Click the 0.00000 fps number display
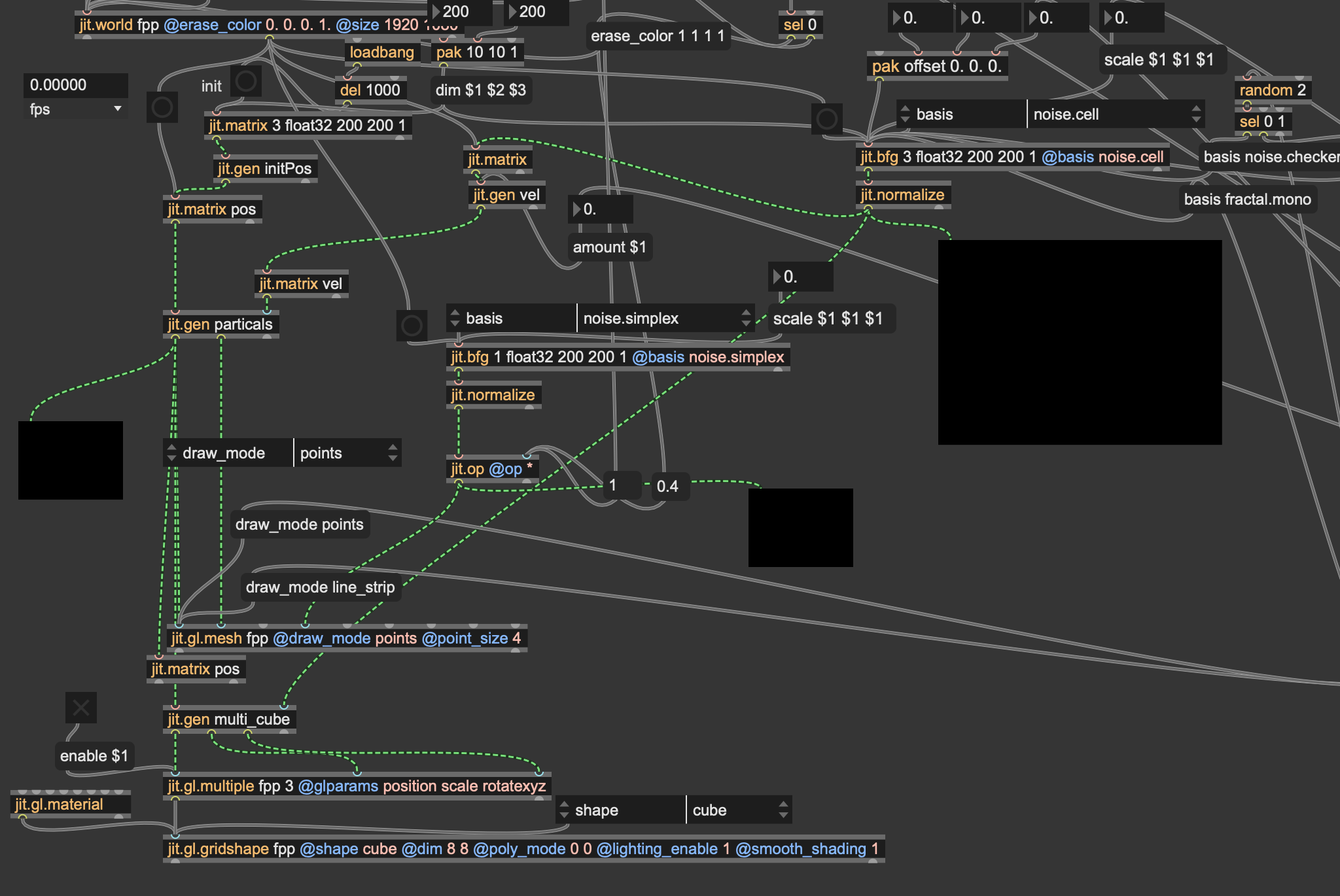Screen dimensions: 1340x896 [76, 85]
